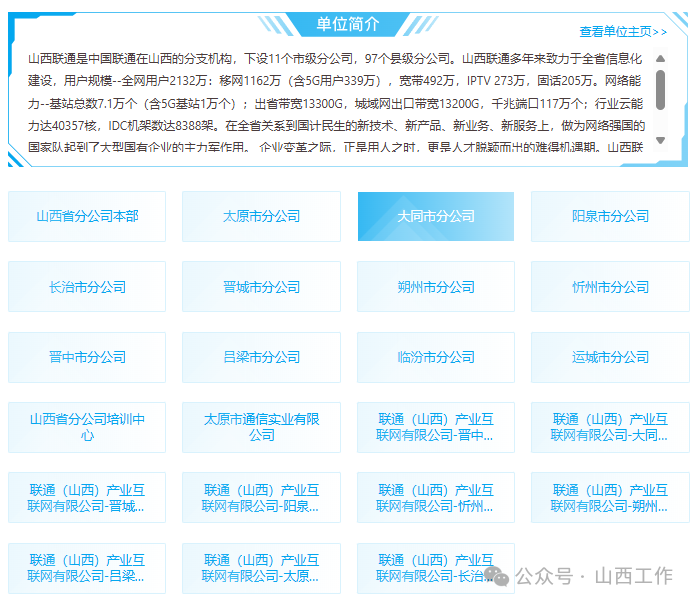Open the 查看单位主页>> link
This screenshot has height=604, width=695.
[623, 31]
